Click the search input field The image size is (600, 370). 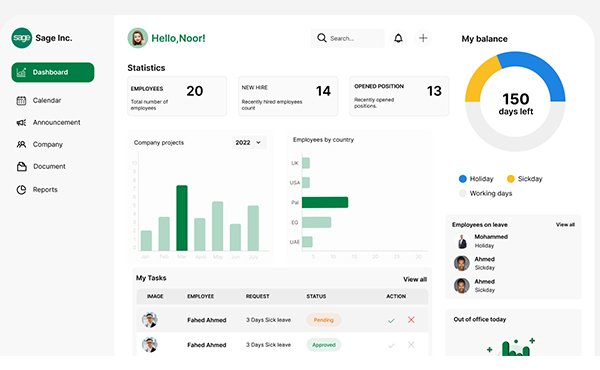347,38
